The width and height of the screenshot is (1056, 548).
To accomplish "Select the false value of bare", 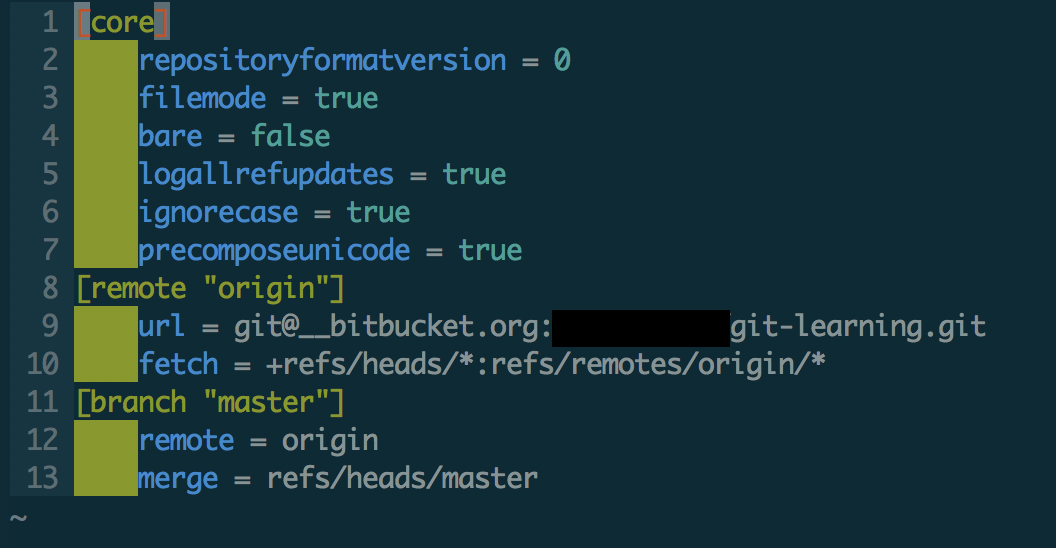I will point(290,136).
